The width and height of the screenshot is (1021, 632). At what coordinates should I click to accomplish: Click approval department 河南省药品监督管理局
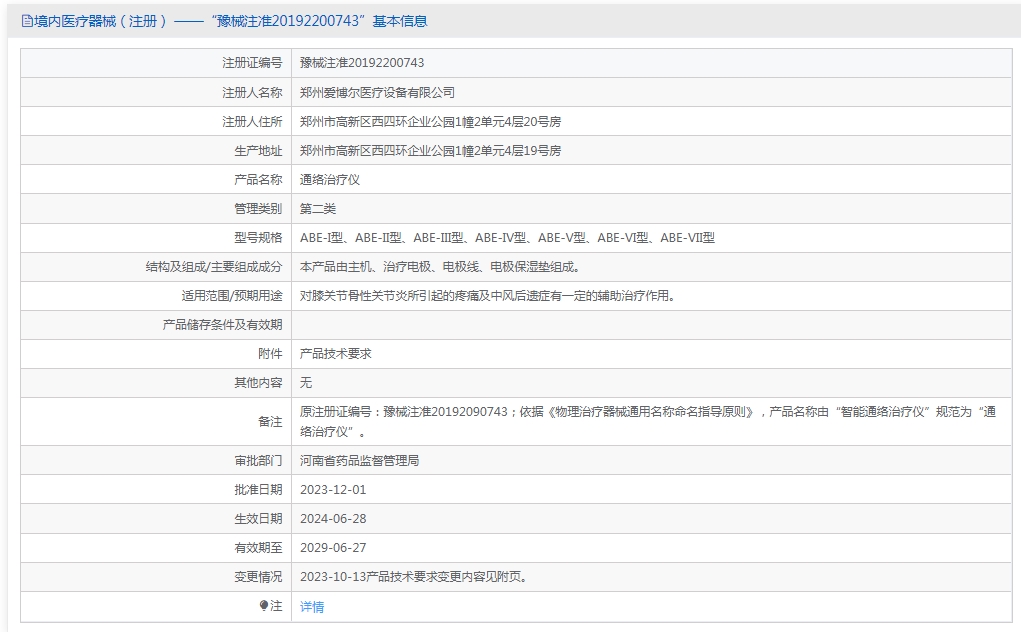[x=359, y=461]
